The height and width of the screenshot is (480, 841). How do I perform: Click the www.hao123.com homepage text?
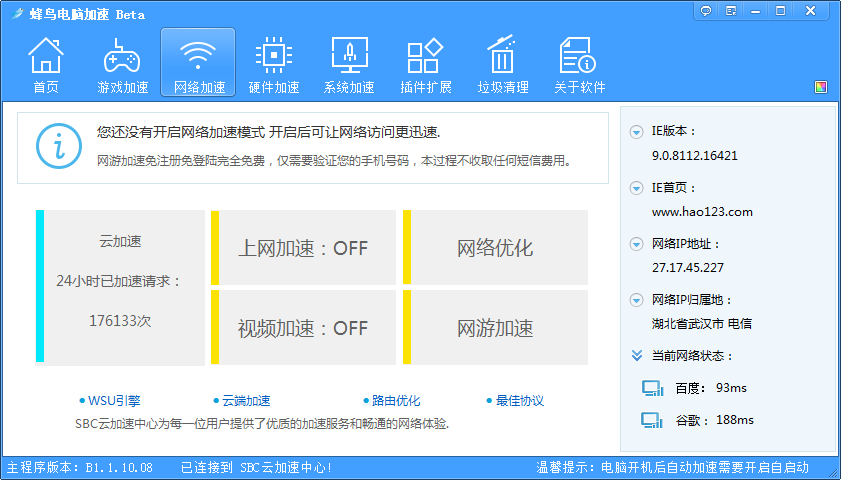click(x=702, y=212)
